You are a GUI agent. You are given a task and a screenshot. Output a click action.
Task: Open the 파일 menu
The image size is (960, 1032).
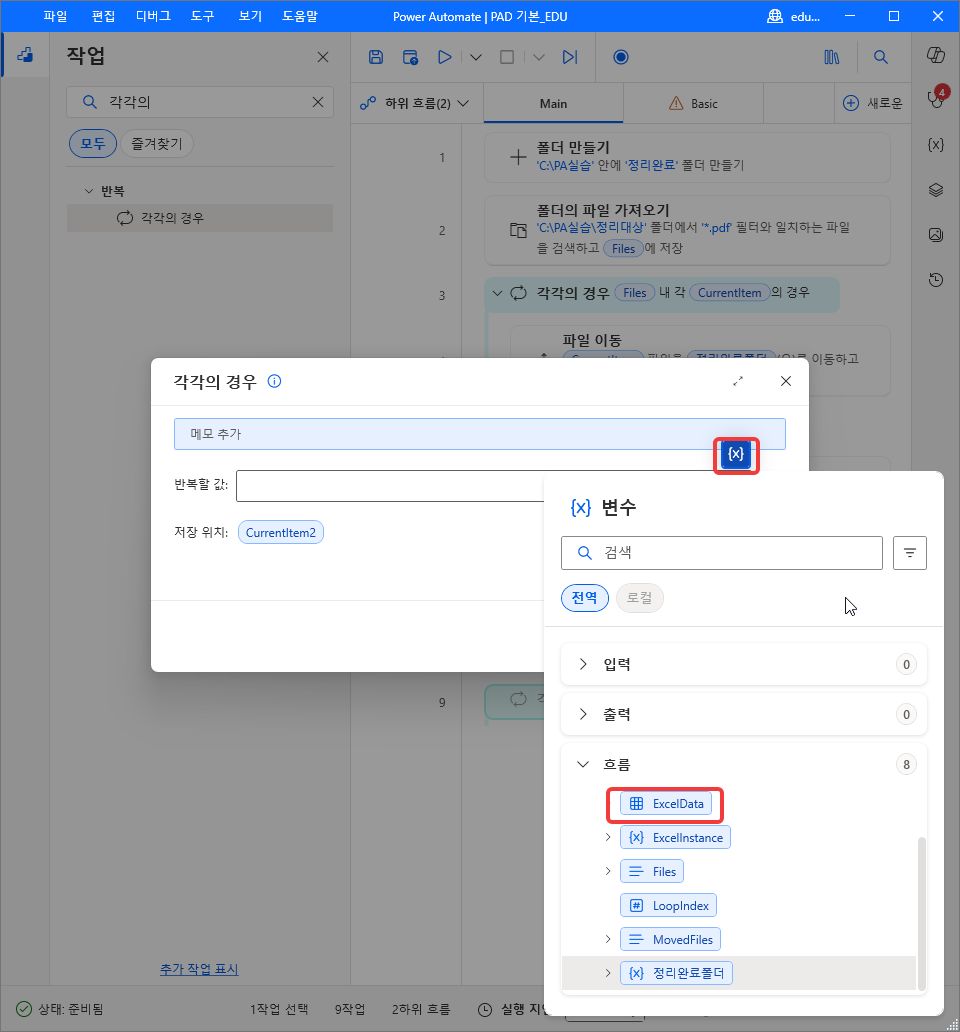pyautogui.click(x=55, y=16)
